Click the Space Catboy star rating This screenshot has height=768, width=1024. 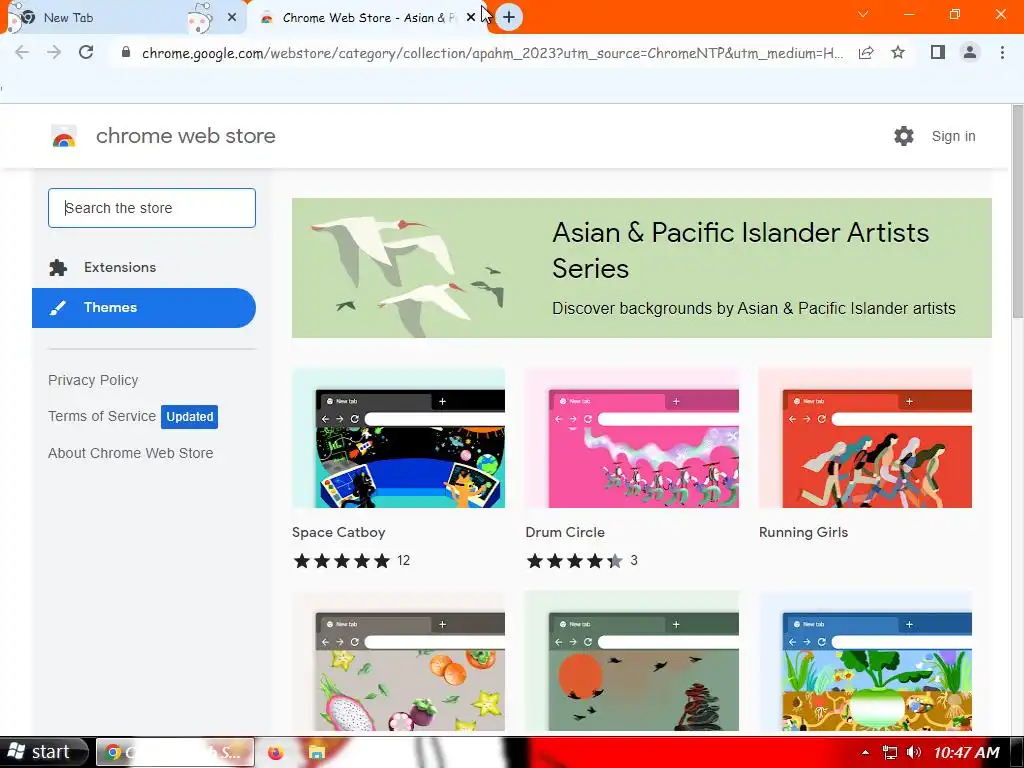point(342,561)
